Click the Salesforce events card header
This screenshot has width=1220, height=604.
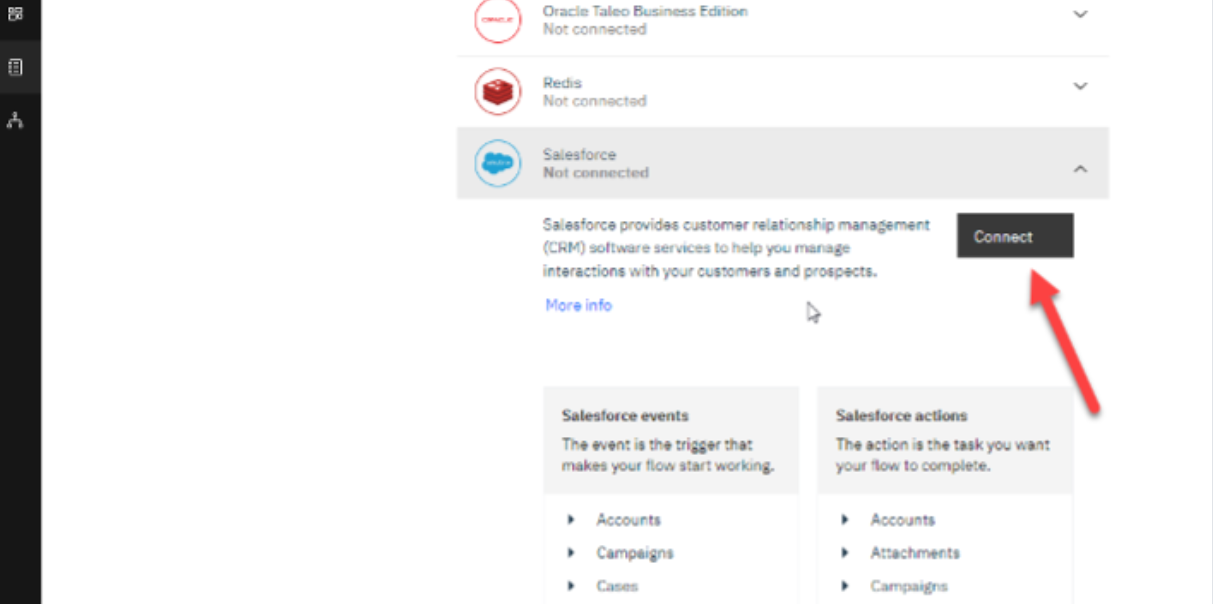[625, 416]
